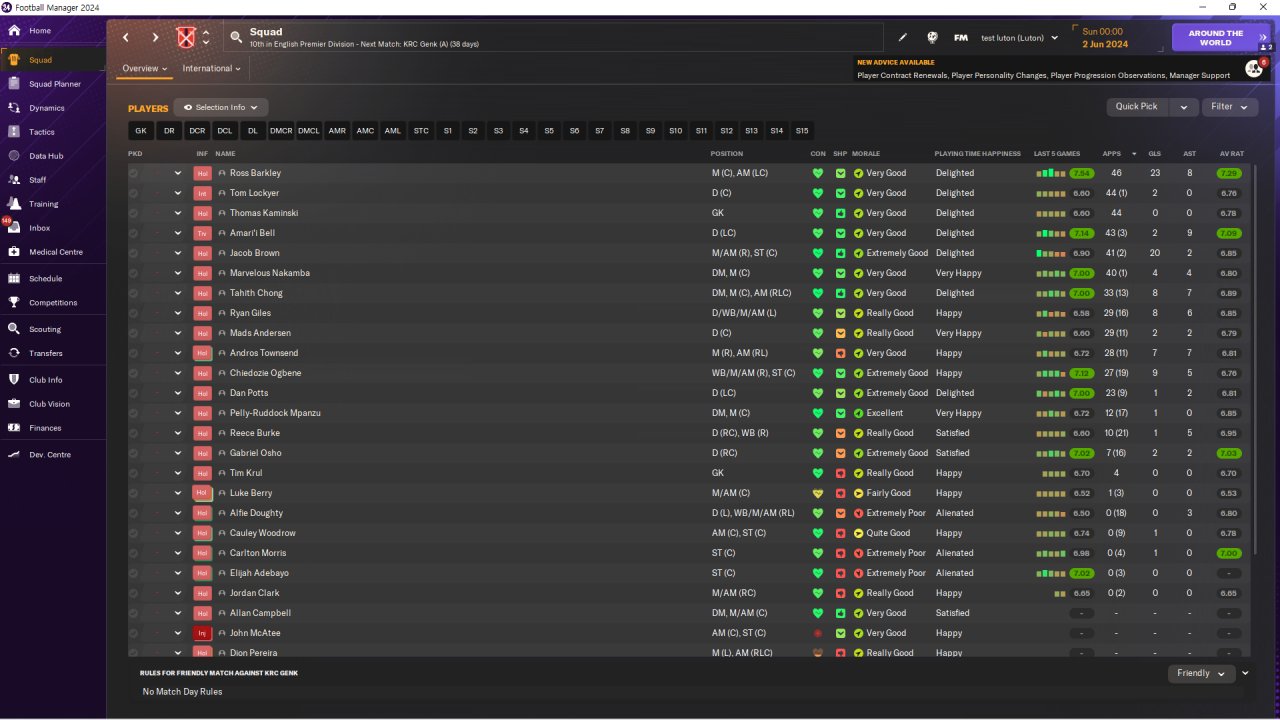The image size is (1280, 720).
Task: Open the Friendly match rules dropdown
Action: point(1201,673)
